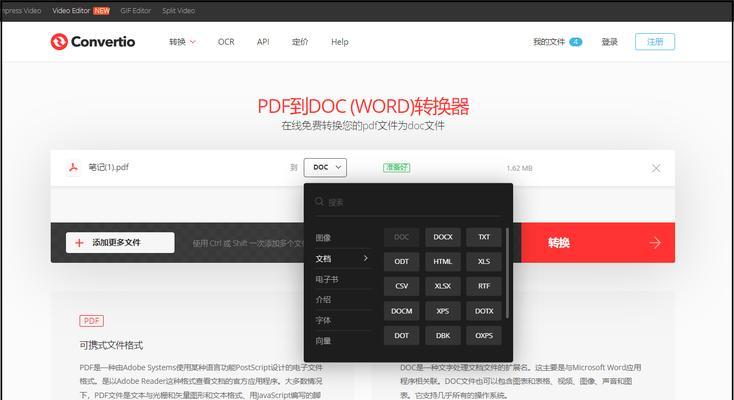Open Help from navbar

point(340,42)
